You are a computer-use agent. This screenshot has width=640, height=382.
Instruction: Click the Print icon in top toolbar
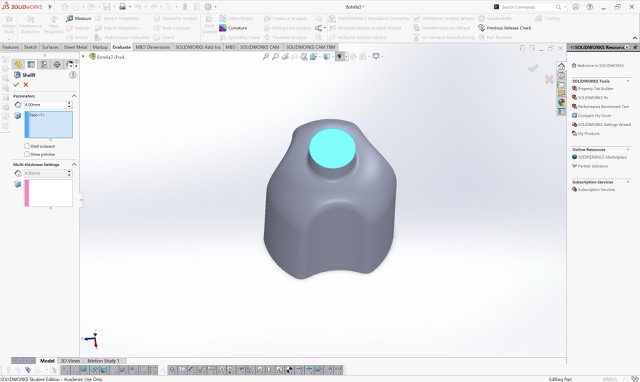(x=122, y=7)
